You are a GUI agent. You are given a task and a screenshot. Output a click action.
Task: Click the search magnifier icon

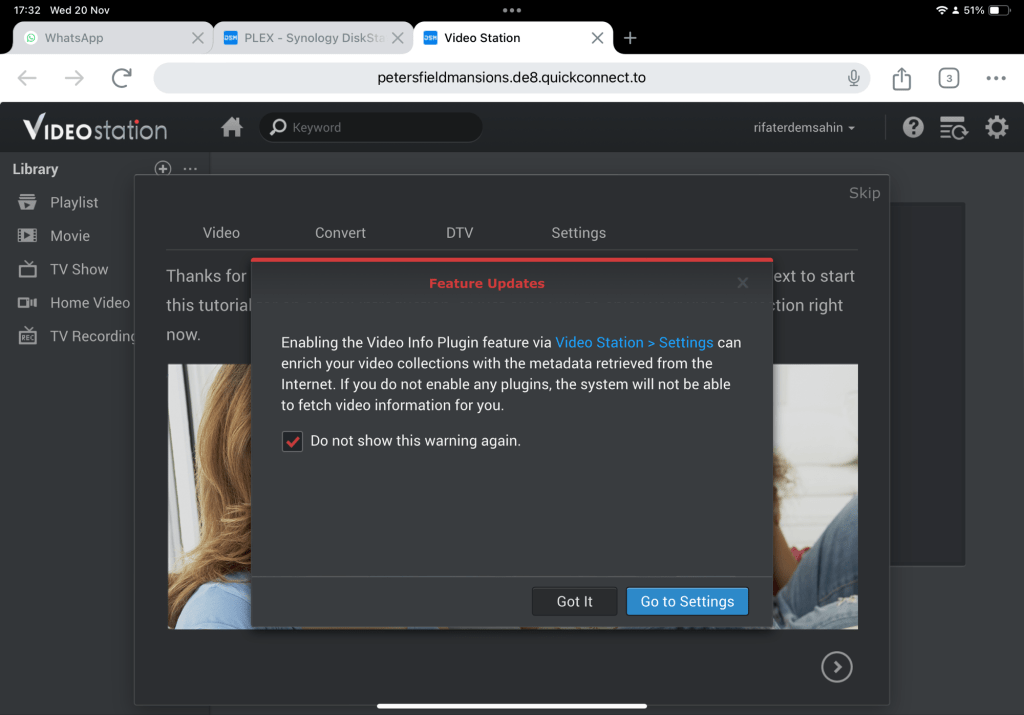(278, 127)
